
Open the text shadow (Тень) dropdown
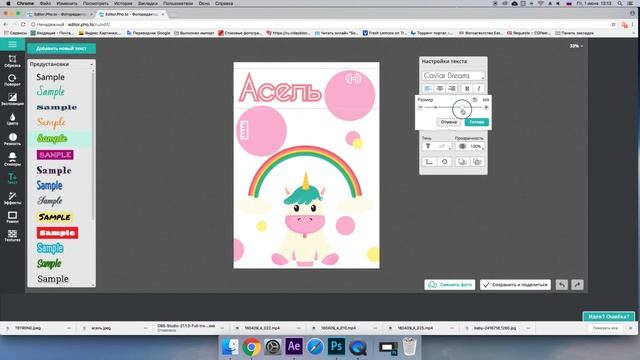436,146
